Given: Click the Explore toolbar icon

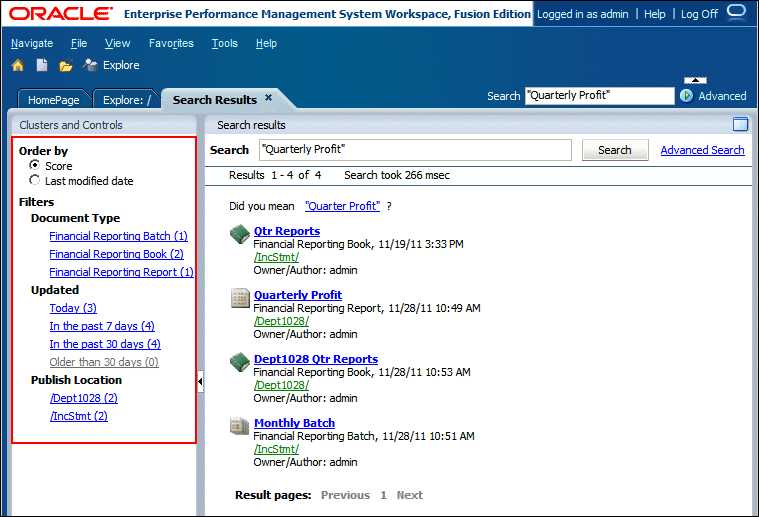Looking at the screenshot, I should [90, 65].
